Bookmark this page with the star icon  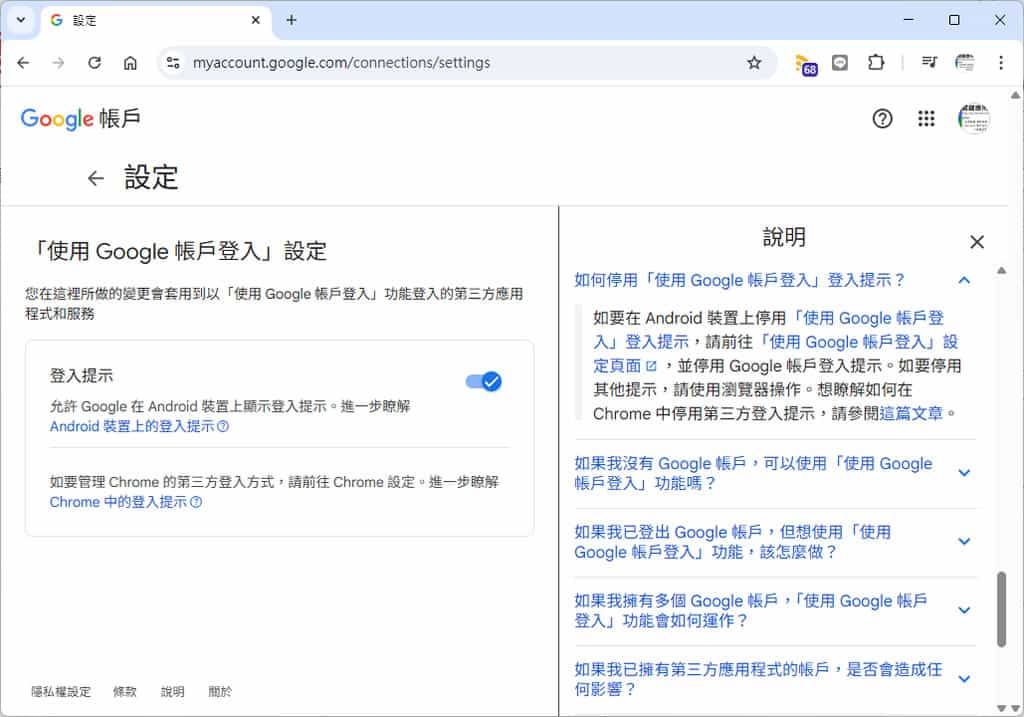[x=754, y=63]
